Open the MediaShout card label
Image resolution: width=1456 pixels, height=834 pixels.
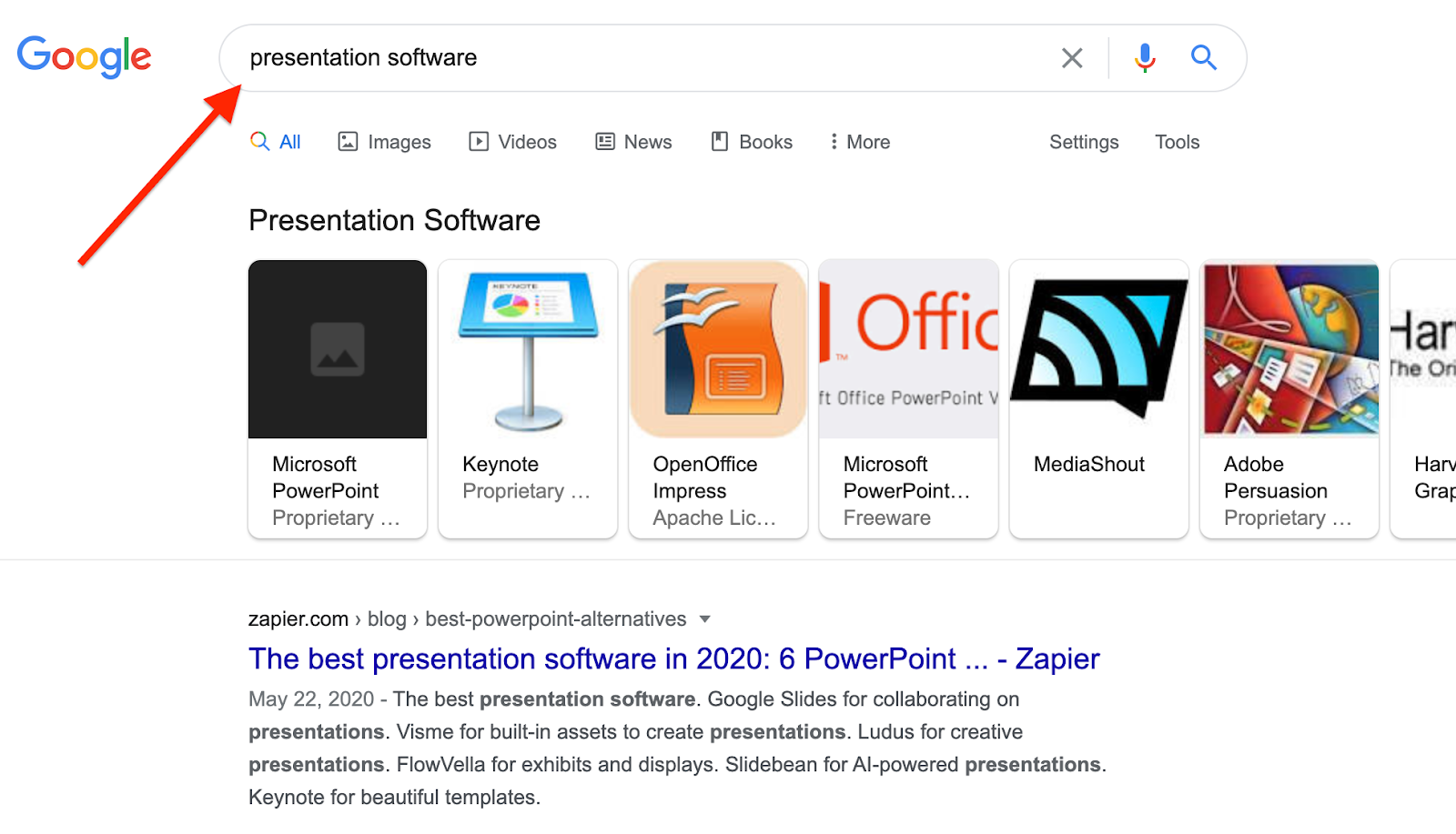[1089, 464]
